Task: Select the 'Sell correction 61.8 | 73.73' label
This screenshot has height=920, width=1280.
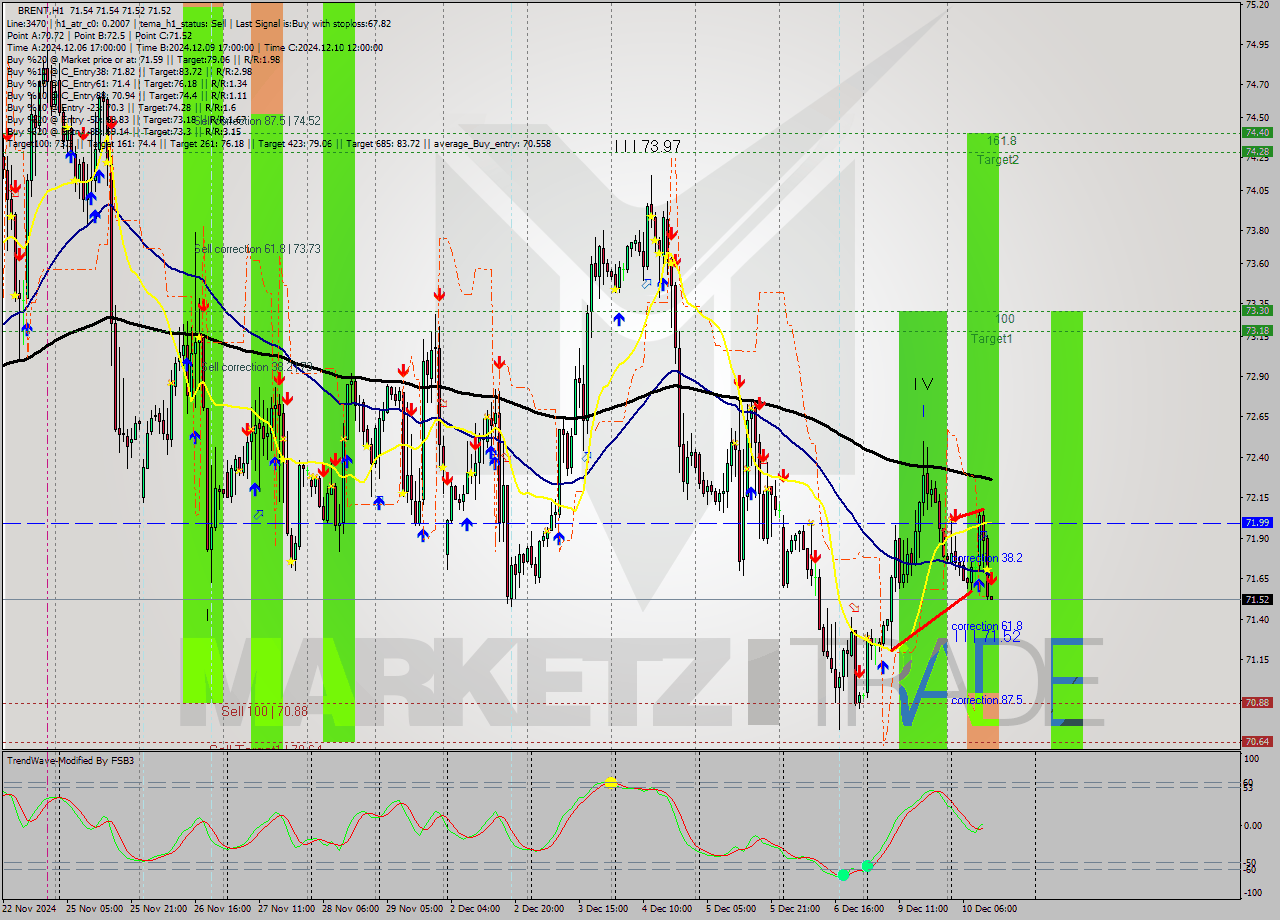Action: [257, 249]
